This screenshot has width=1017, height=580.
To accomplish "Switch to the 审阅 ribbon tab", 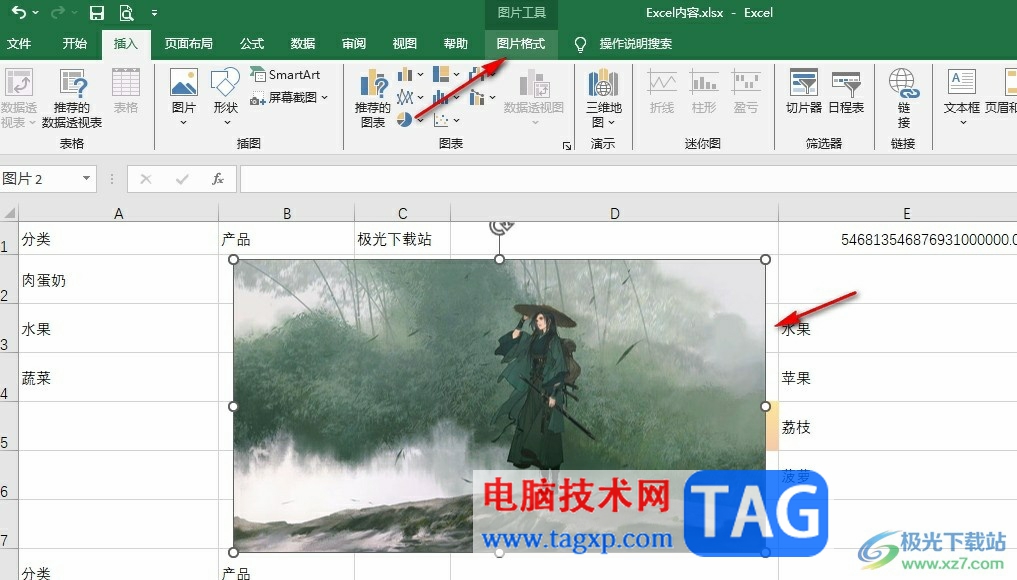I will (x=353, y=43).
